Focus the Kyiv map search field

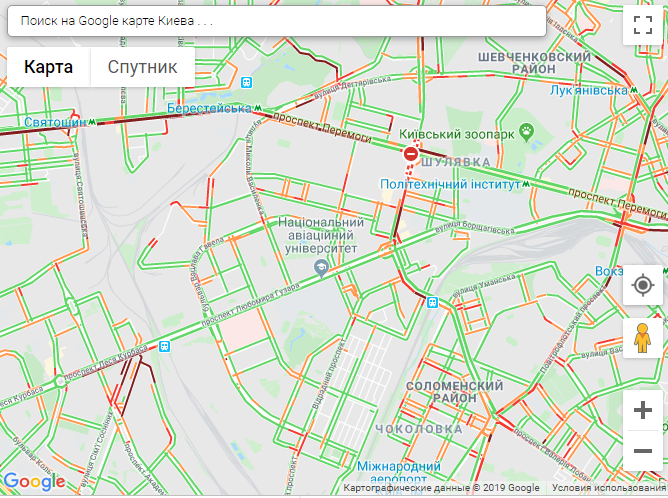click(x=277, y=20)
